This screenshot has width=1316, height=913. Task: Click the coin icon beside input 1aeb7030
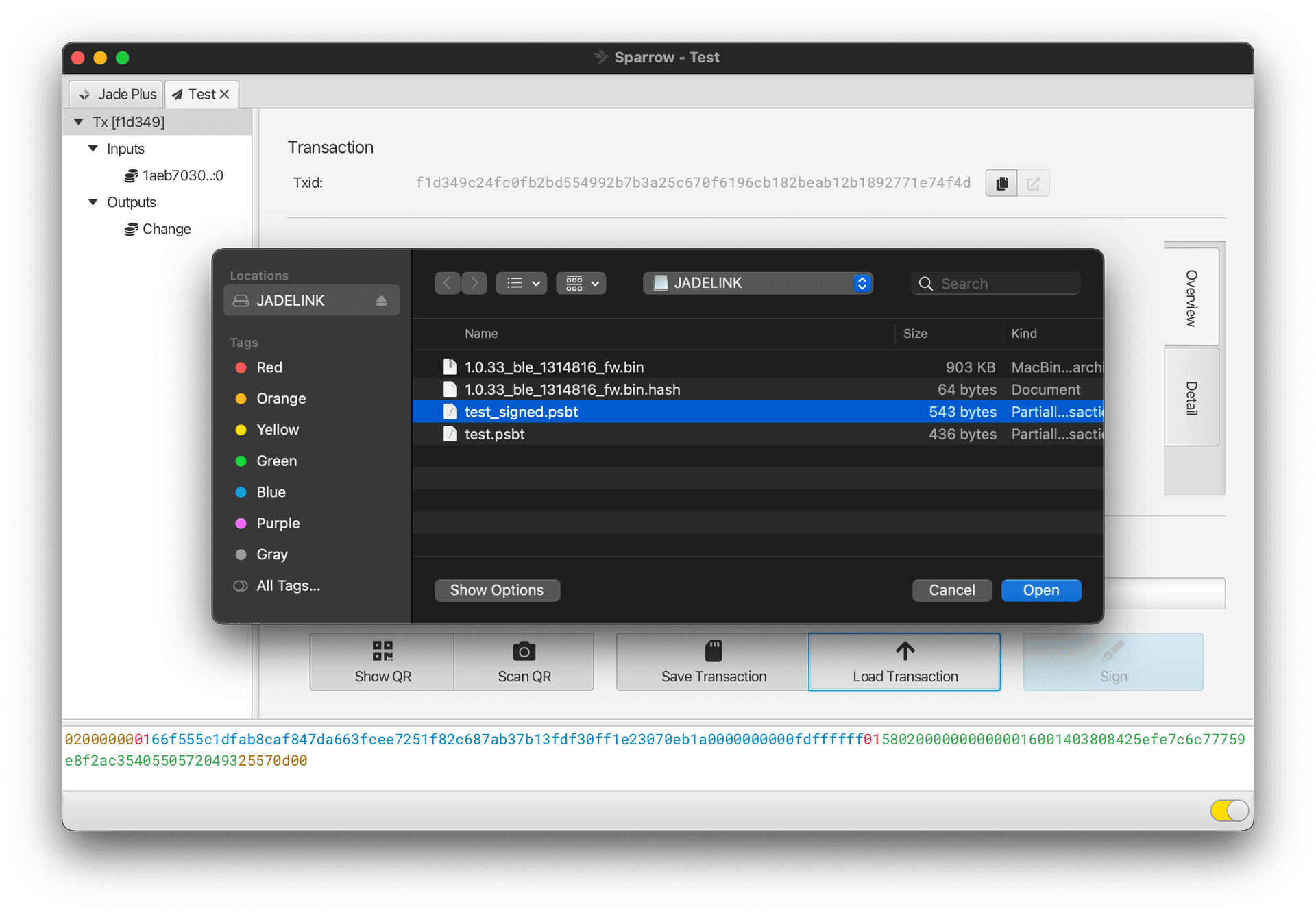click(x=131, y=176)
